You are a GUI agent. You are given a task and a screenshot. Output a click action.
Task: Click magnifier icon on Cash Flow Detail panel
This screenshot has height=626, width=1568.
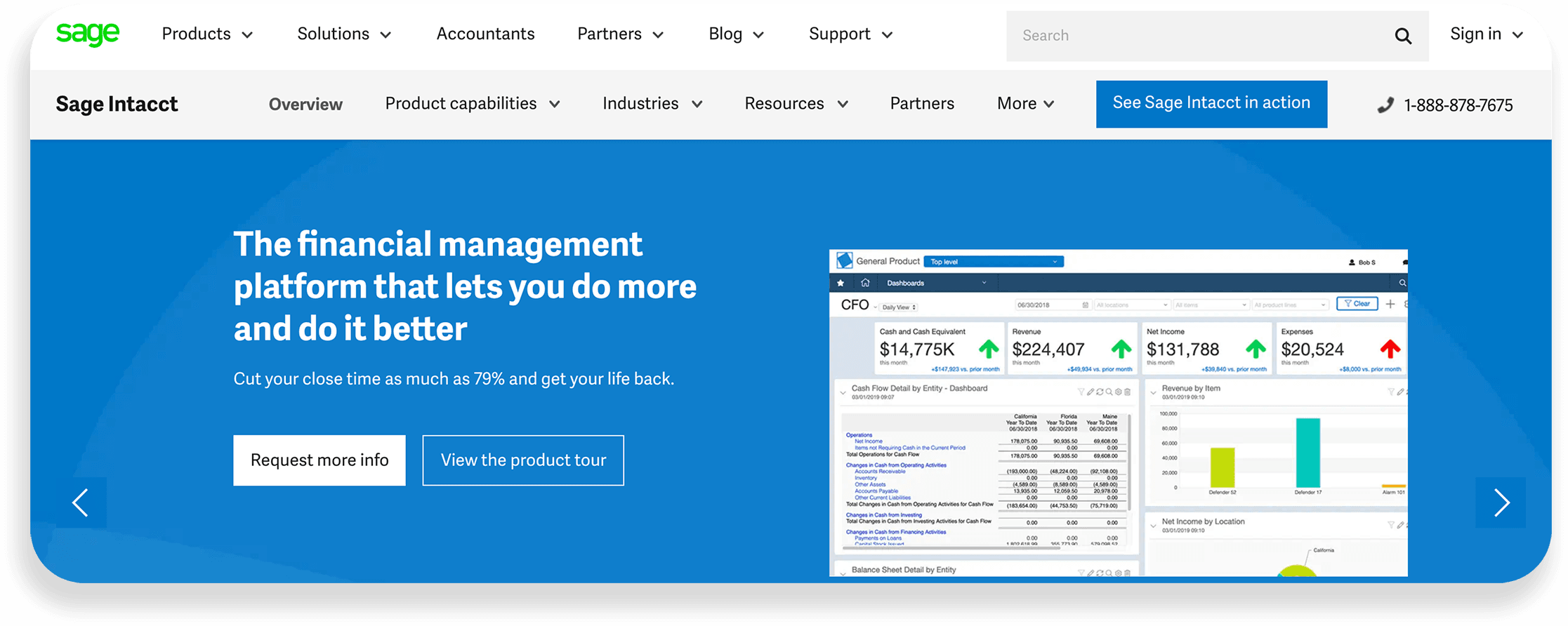(1109, 392)
